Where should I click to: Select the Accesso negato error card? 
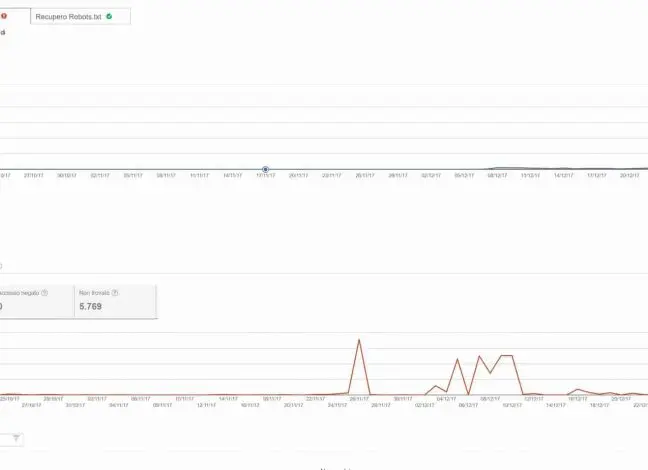[35, 301]
